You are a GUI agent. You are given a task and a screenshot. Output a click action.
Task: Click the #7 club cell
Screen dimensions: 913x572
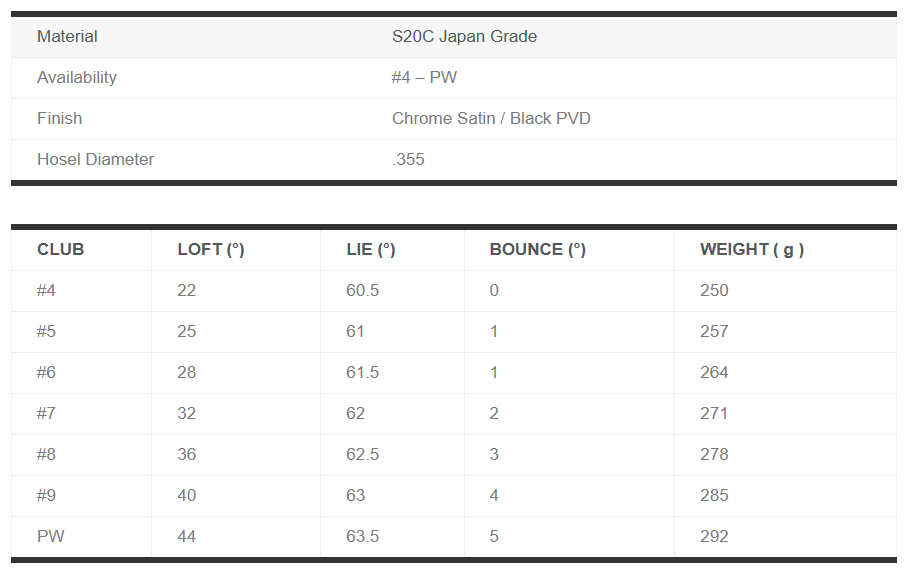point(46,414)
